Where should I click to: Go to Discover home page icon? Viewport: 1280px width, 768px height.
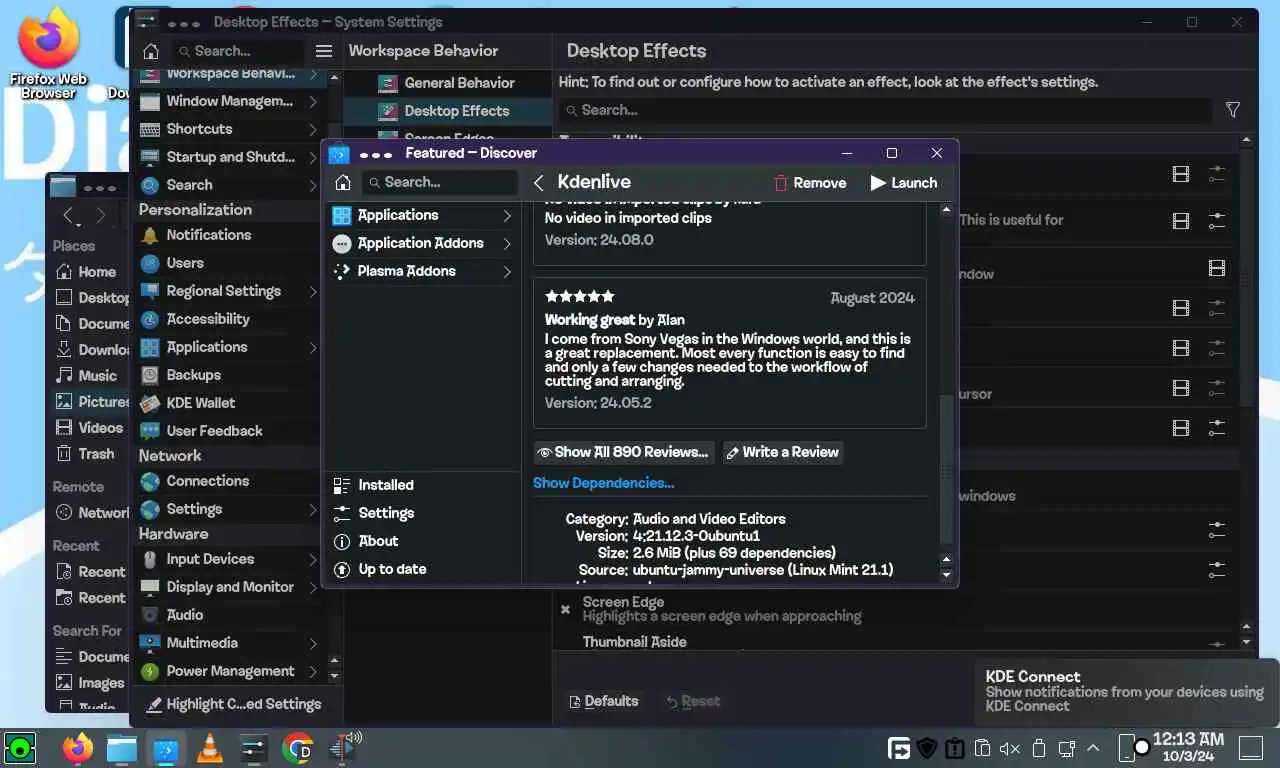click(x=342, y=182)
